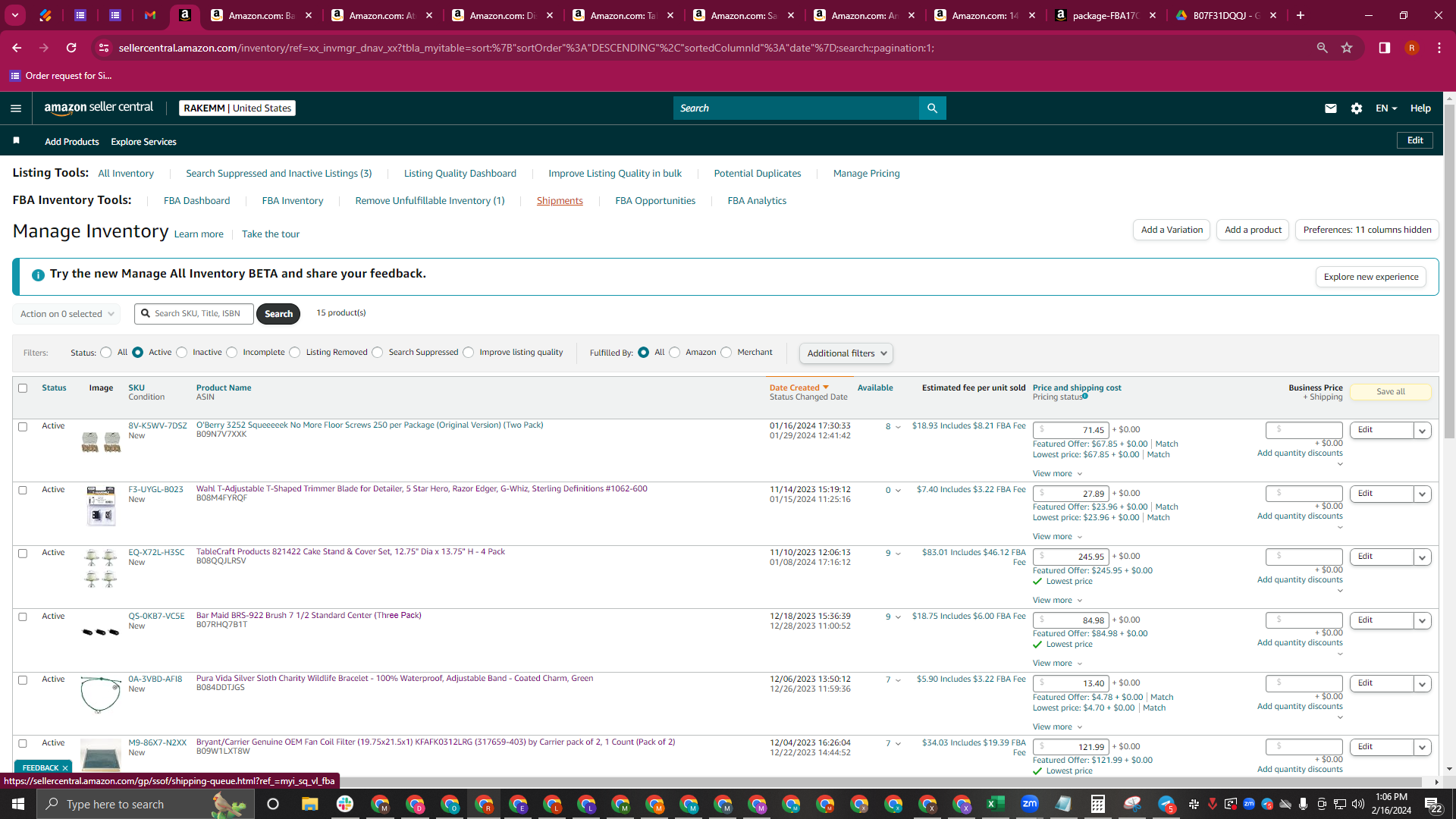Viewport: 1456px width, 819px height.
Task: Click the black Search button for SKU search
Action: coord(278,314)
